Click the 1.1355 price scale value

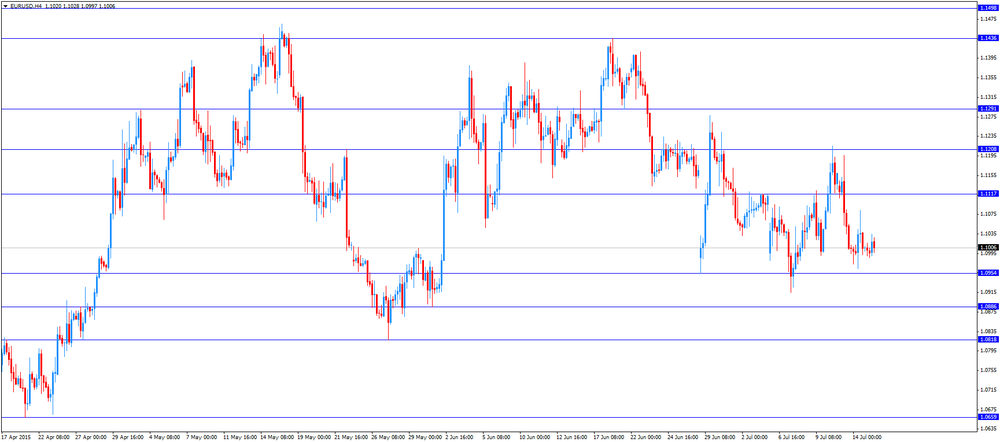click(x=988, y=78)
